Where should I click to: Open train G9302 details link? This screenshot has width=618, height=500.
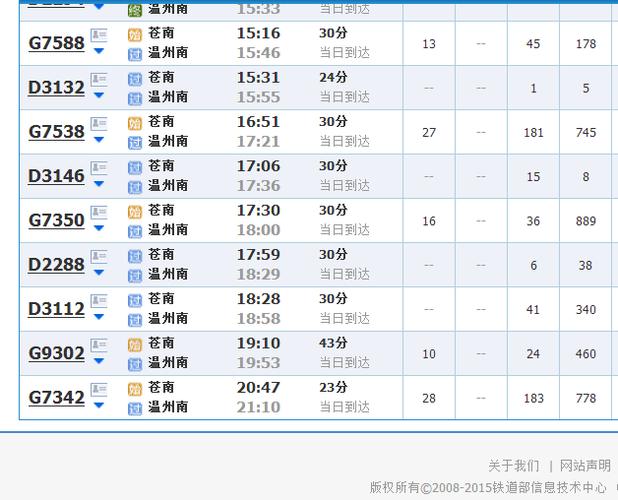tap(56, 353)
